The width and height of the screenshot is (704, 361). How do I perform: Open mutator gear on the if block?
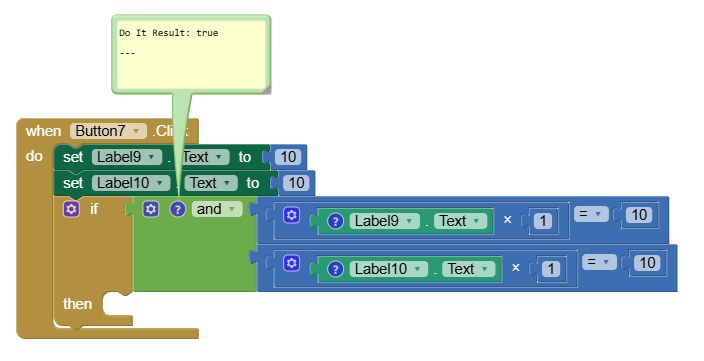point(71,209)
